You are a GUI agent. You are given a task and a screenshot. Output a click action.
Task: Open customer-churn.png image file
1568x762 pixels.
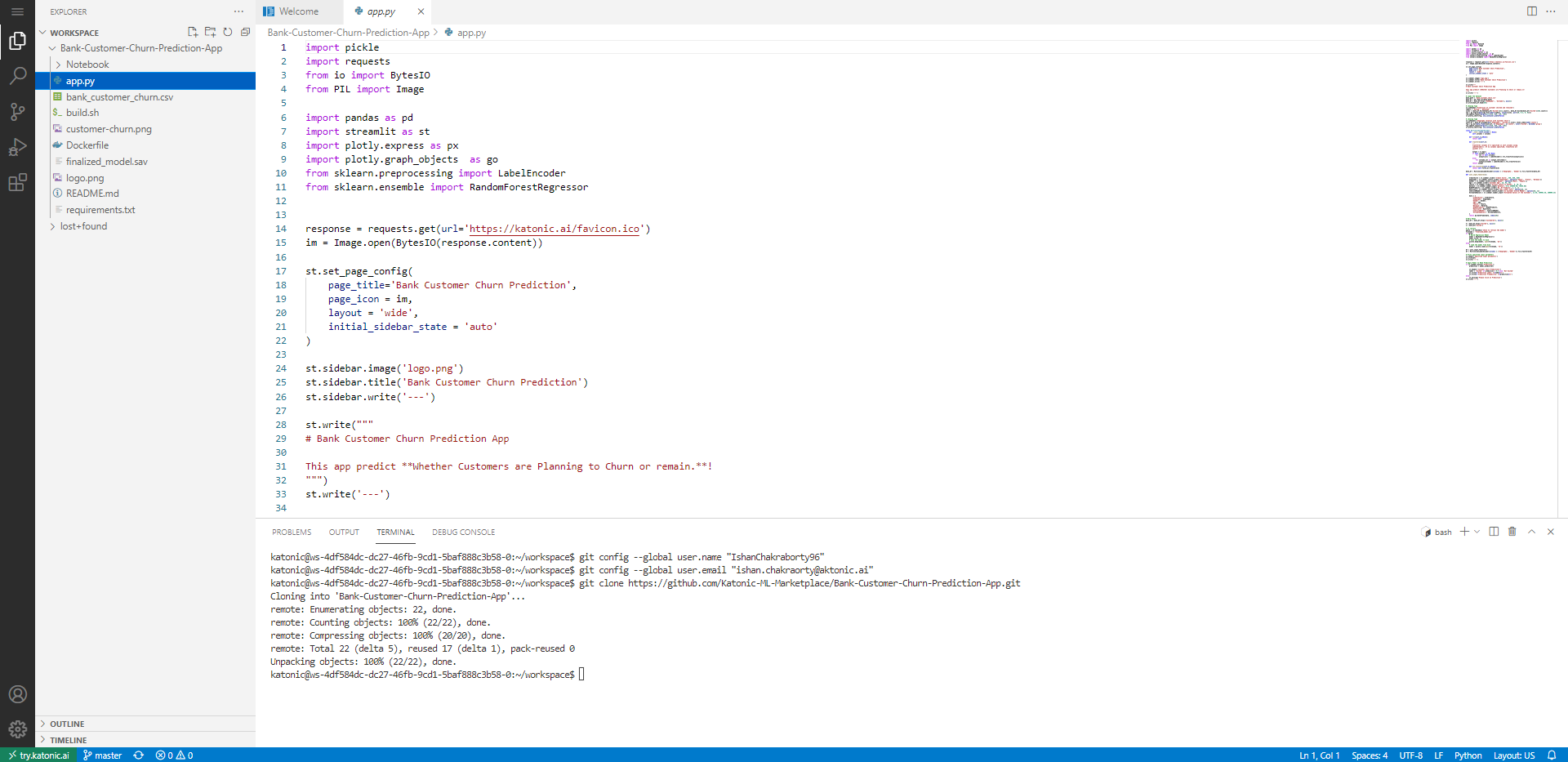(x=109, y=129)
